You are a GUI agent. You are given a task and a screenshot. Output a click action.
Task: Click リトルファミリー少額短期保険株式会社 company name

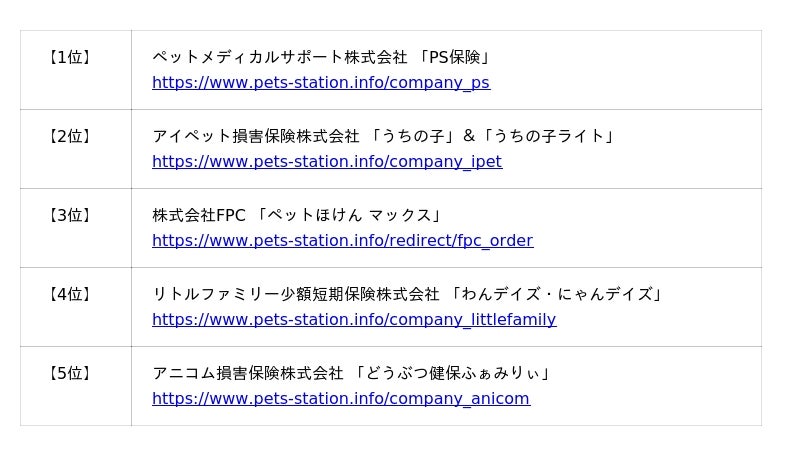coord(295,295)
